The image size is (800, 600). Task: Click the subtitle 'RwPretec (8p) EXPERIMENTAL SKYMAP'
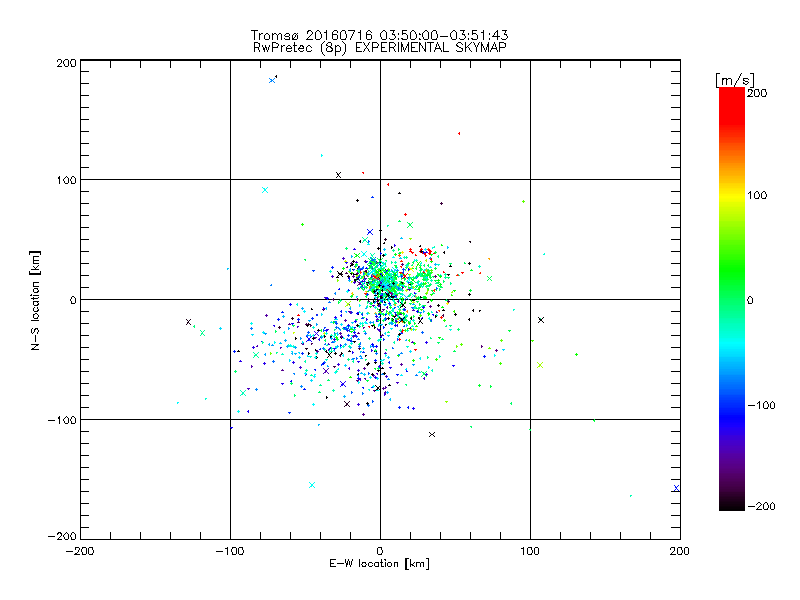pyautogui.click(x=379, y=48)
